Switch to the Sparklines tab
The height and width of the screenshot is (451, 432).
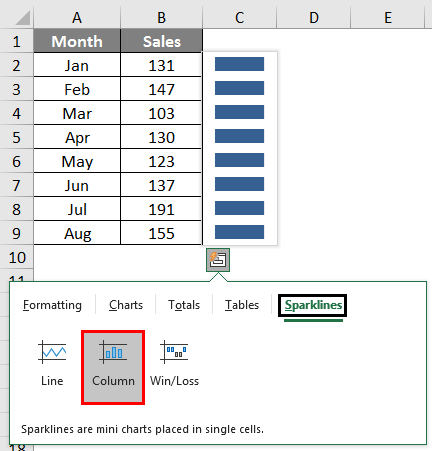click(x=313, y=305)
